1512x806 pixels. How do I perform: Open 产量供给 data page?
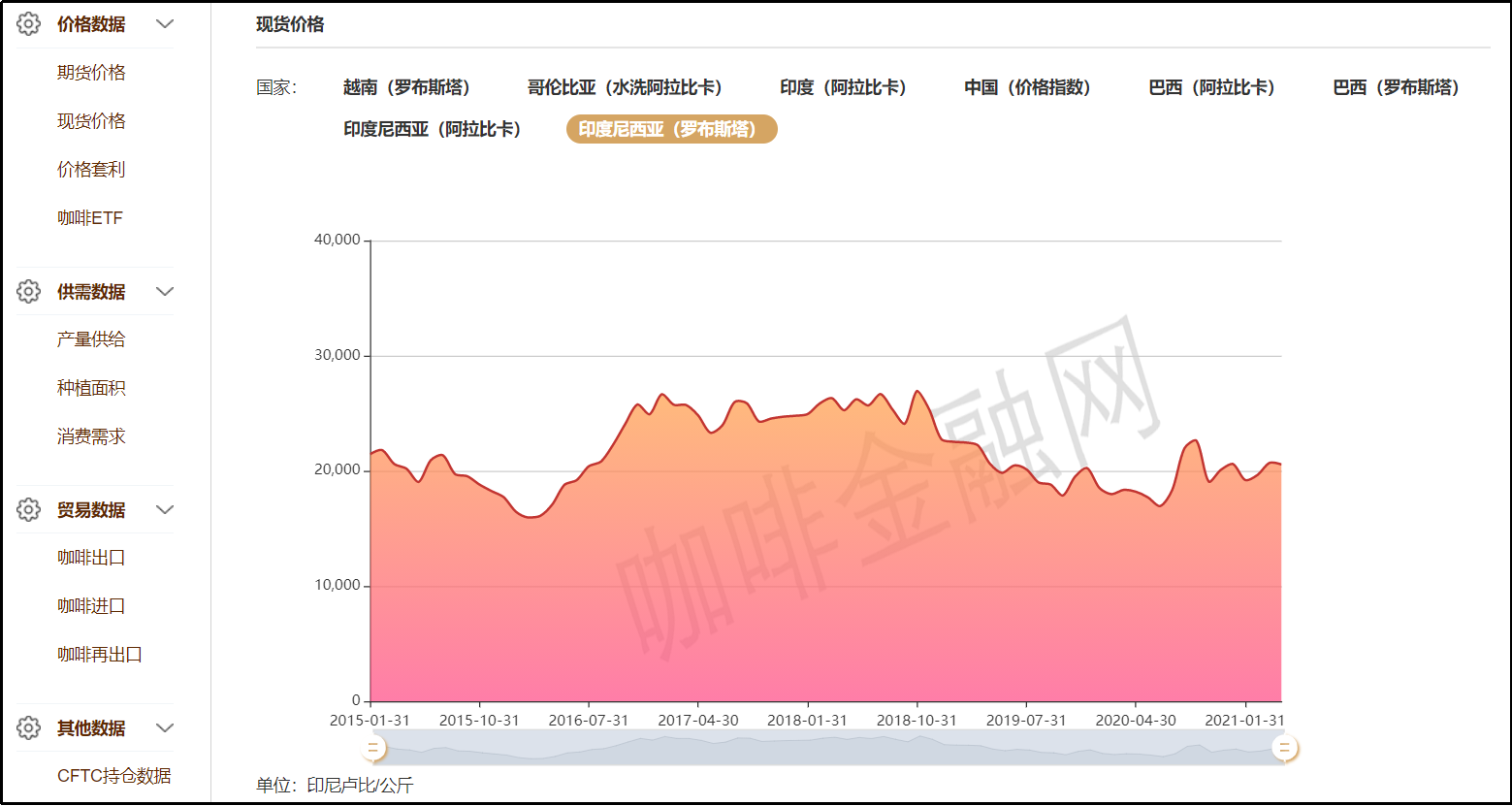pyautogui.click(x=91, y=339)
